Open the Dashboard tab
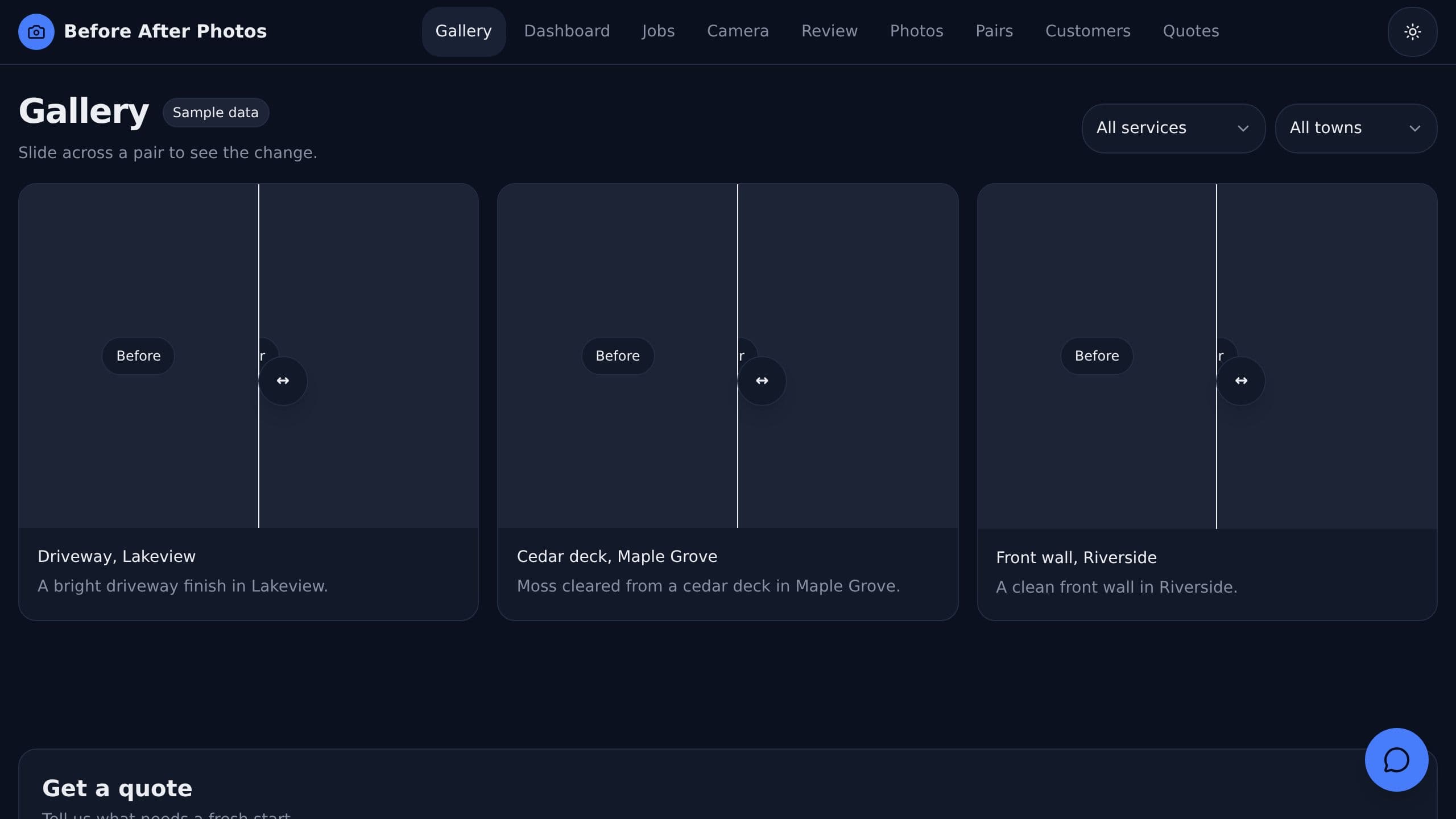Screen dimensions: 1456x819 click(566, 31)
